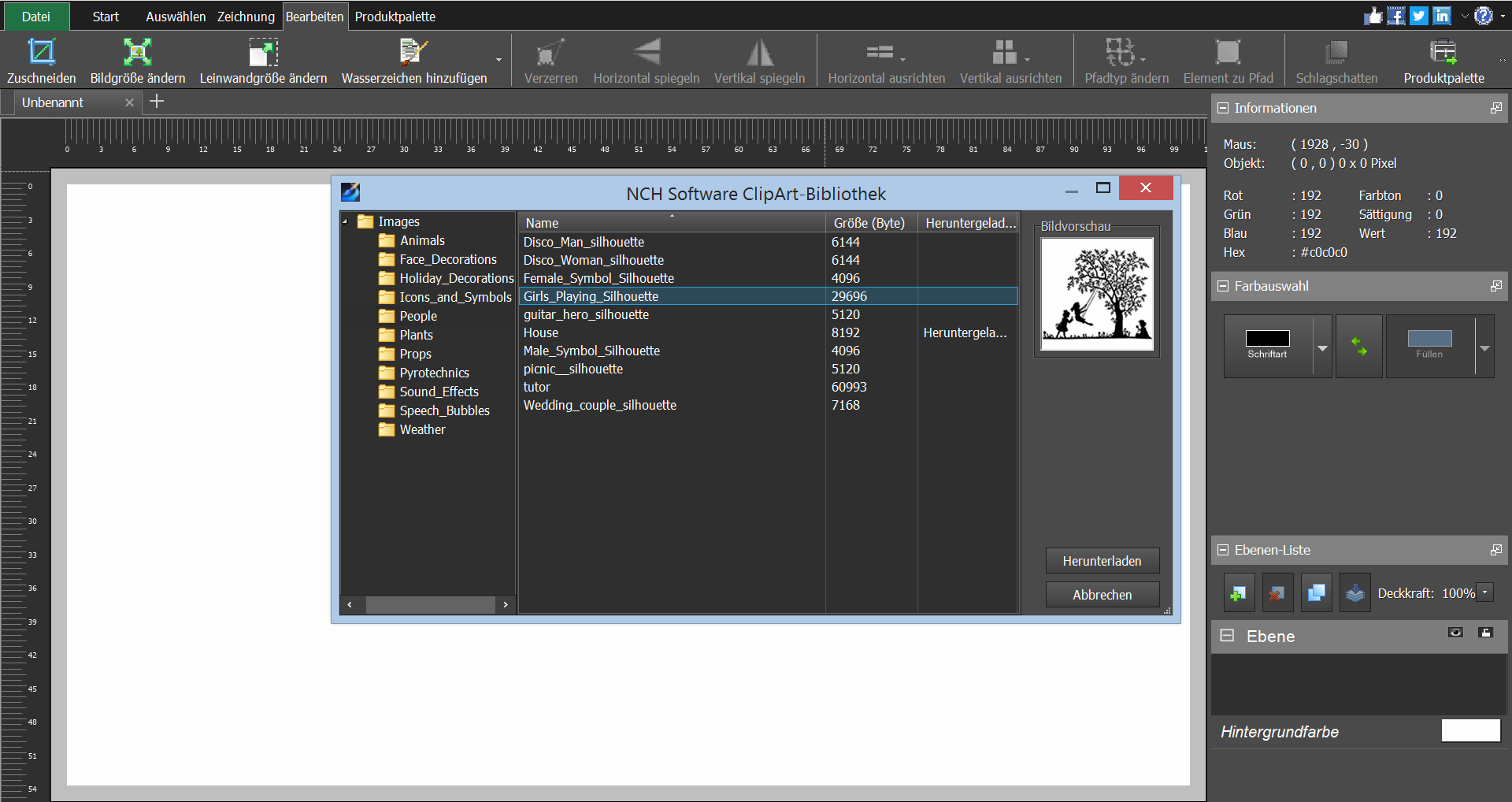Switch to the Start tab

click(106, 17)
